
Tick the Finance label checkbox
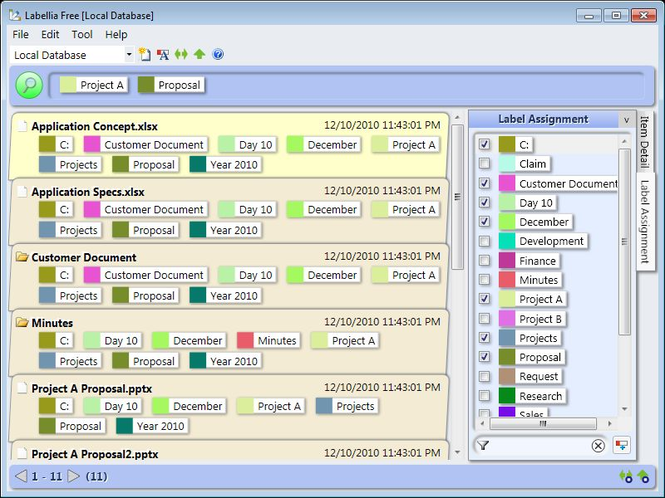point(485,261)
